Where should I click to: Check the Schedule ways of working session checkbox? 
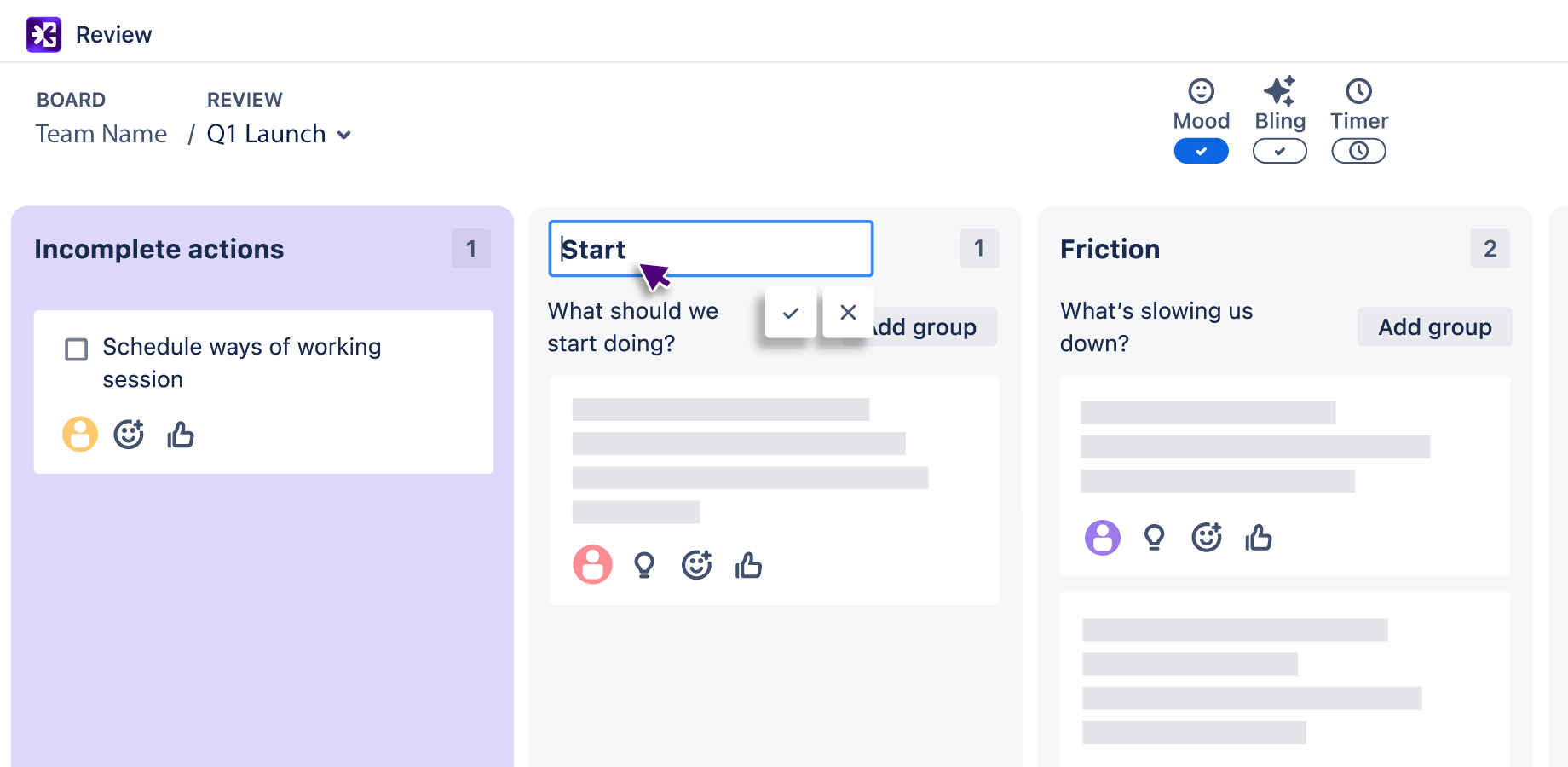tap(77, 349)
